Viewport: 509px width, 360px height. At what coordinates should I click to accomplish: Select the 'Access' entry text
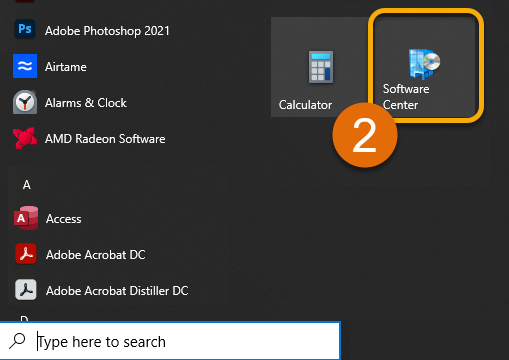(x=63, y=219)
